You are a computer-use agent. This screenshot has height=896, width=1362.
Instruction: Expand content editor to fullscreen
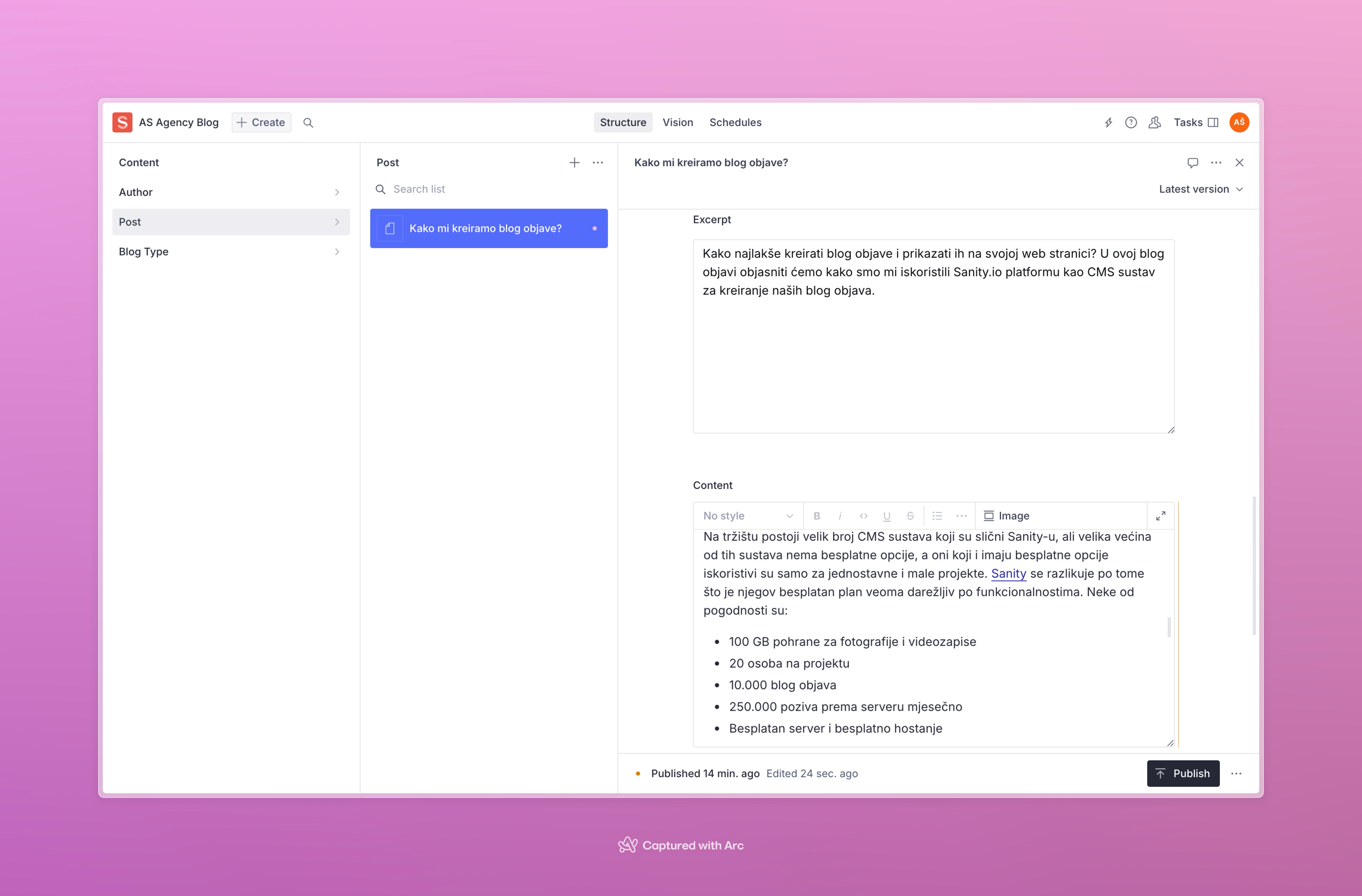click(x=1160, y=515)
